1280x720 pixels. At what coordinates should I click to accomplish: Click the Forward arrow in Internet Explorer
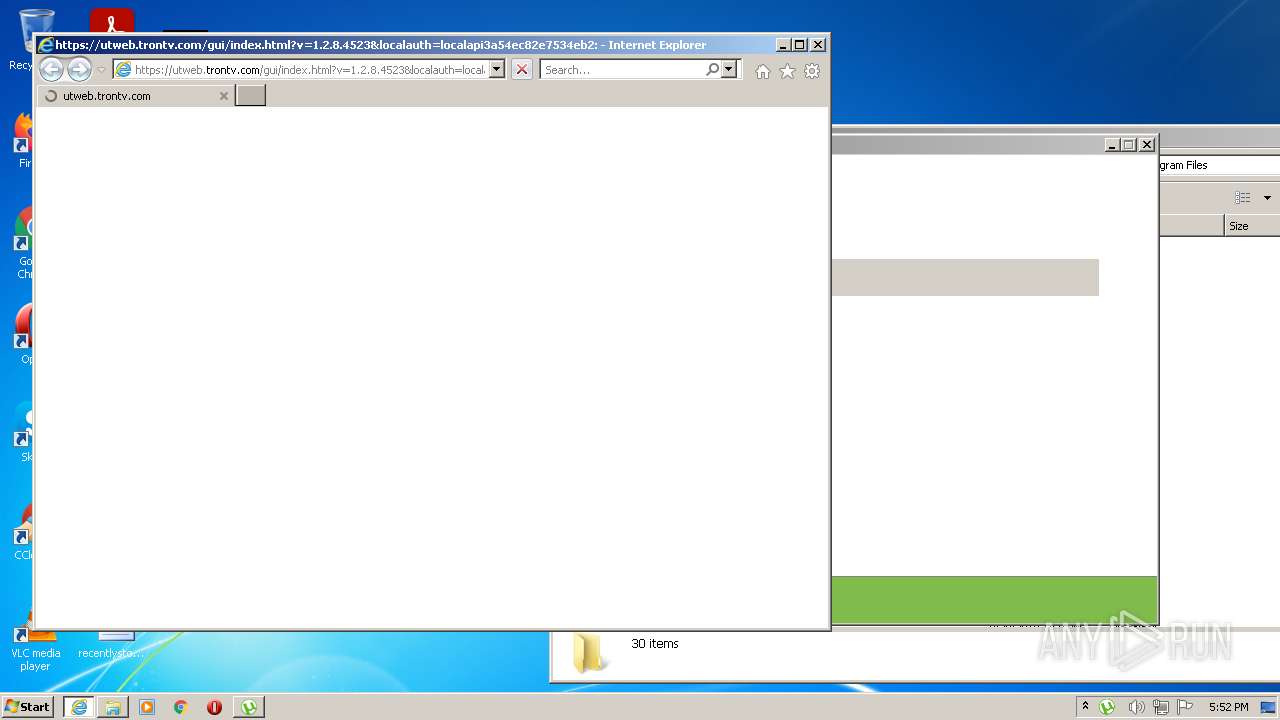pyautogui.click(x=79, y=69)
